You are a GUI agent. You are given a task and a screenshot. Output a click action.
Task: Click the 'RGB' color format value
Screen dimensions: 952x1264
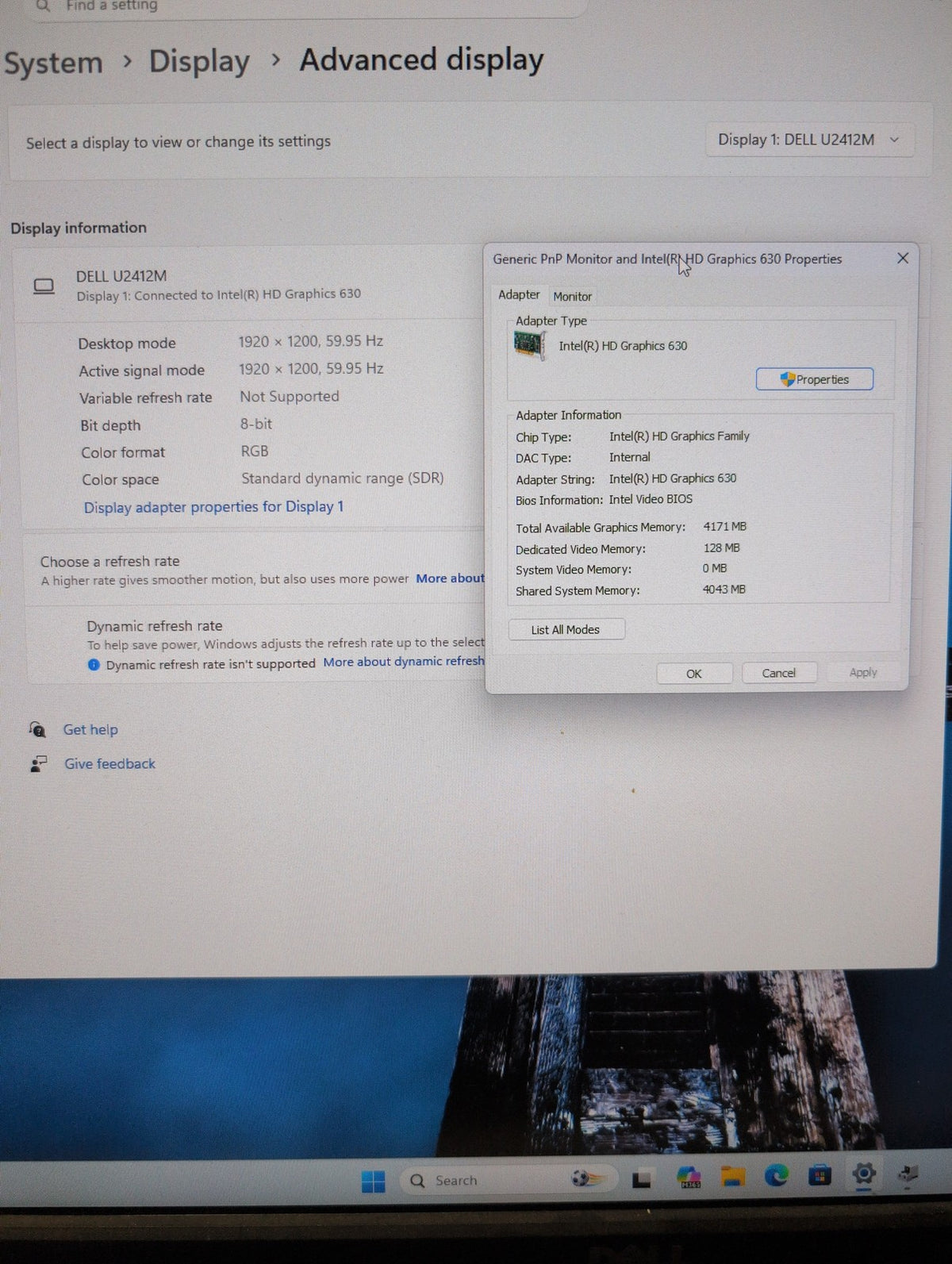255,451
